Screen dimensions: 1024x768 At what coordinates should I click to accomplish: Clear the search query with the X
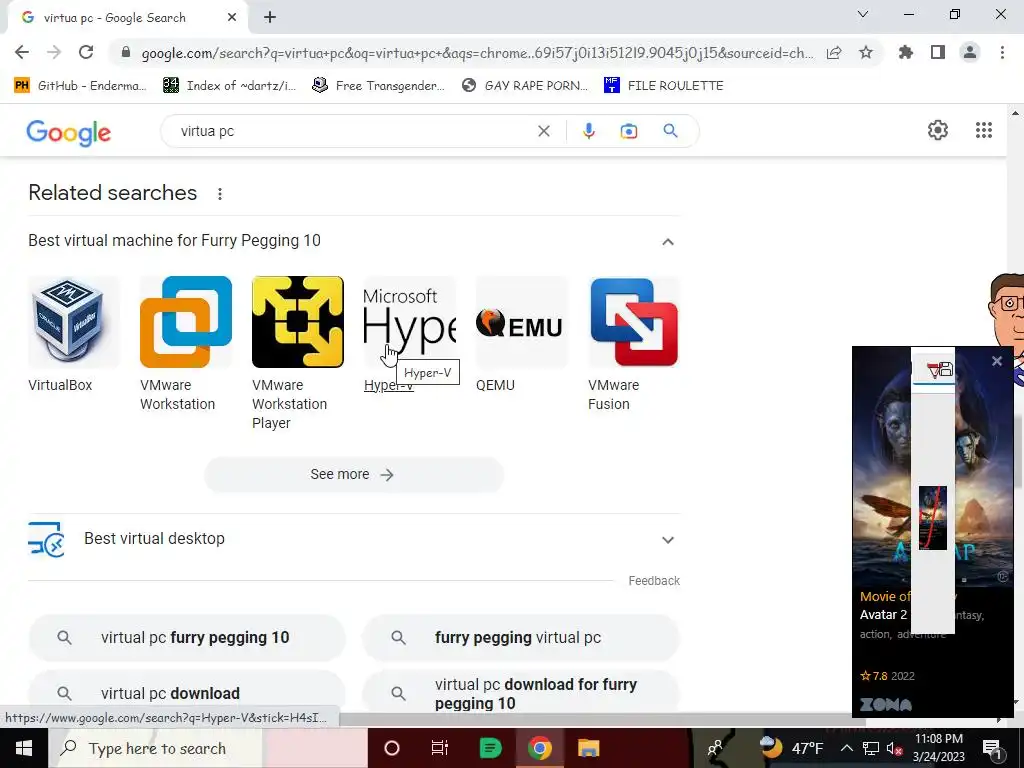[x=543, y=131]
